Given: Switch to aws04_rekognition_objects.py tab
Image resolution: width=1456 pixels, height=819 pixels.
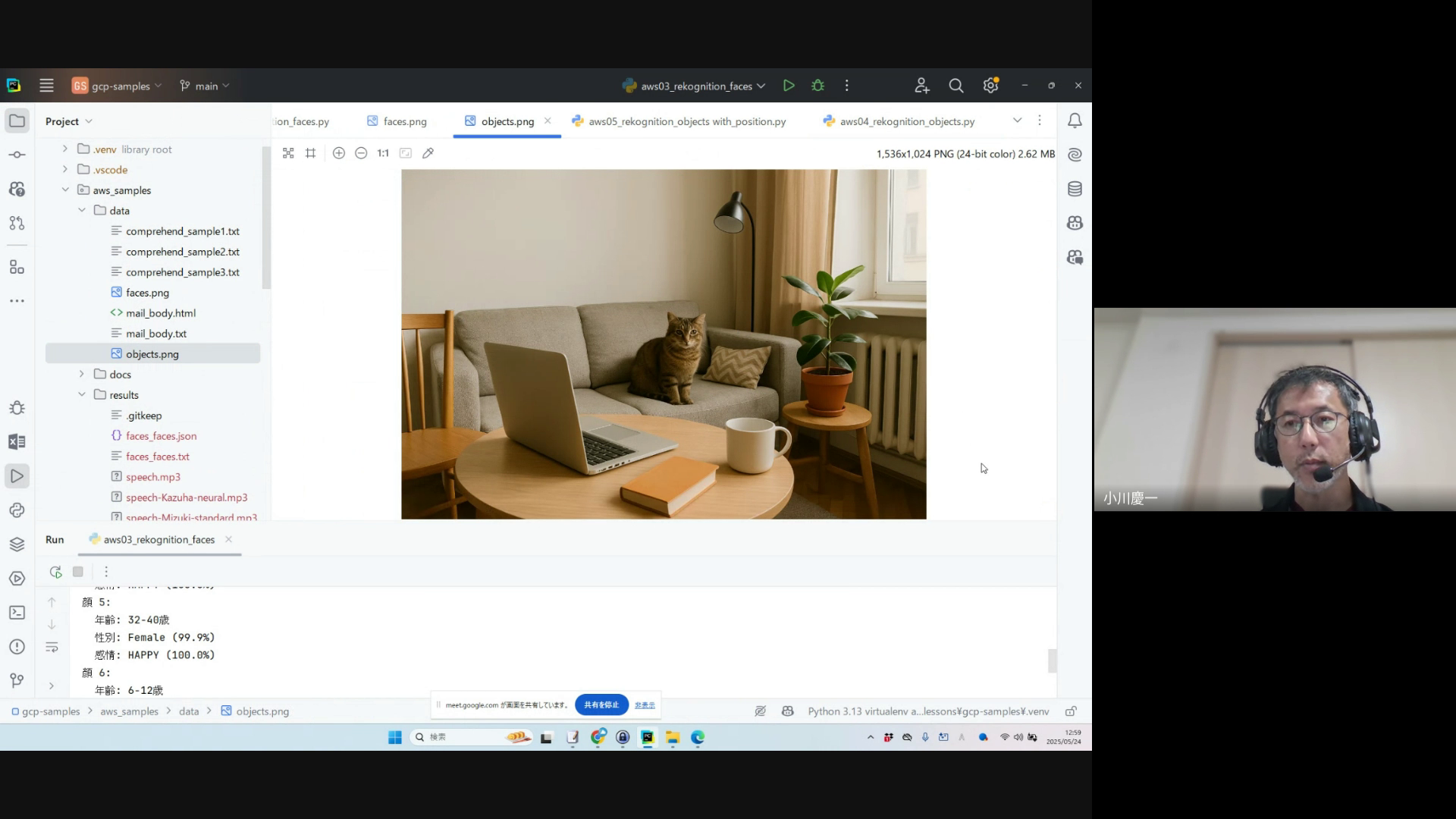Looking at the screenshot, I should [906, 121].
